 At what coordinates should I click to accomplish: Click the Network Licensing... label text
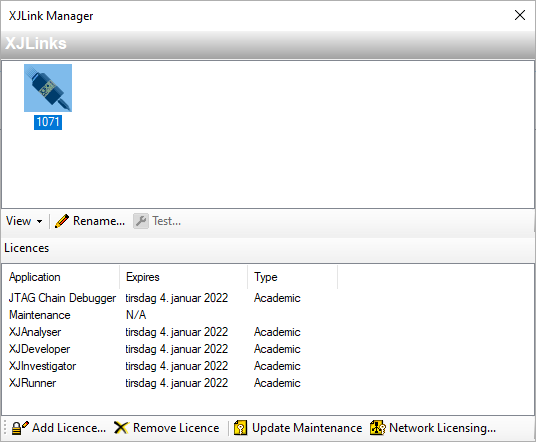click(x=442, y=428)
